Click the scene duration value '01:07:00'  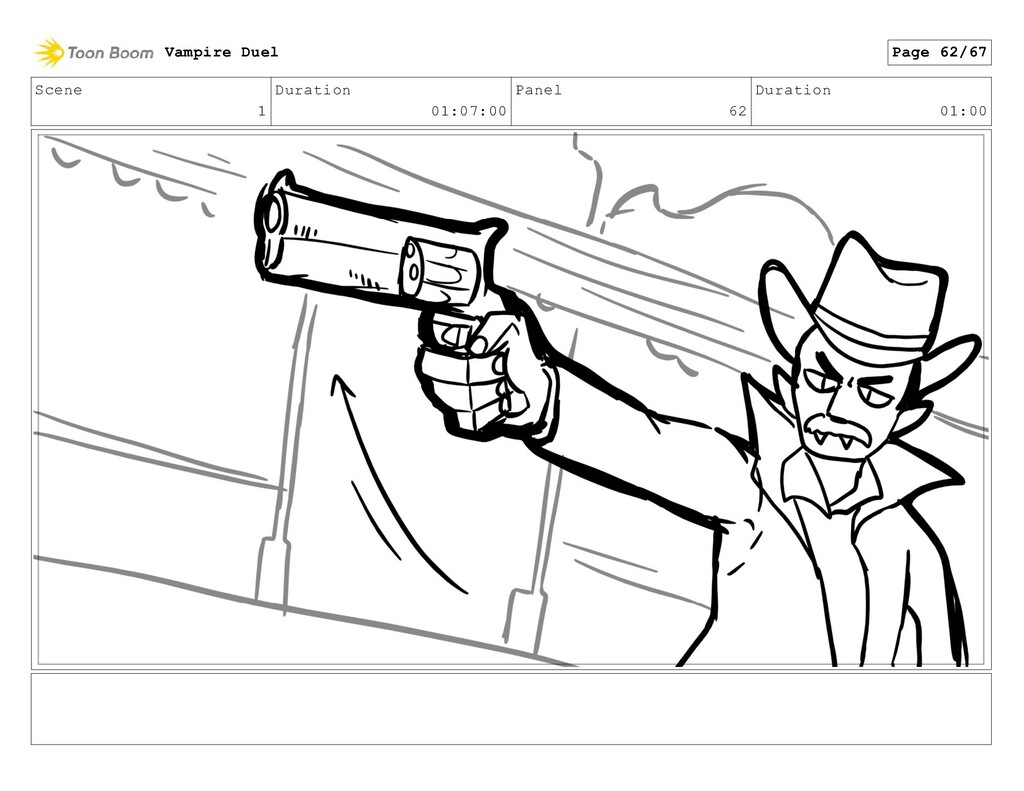tap(469, 111)
